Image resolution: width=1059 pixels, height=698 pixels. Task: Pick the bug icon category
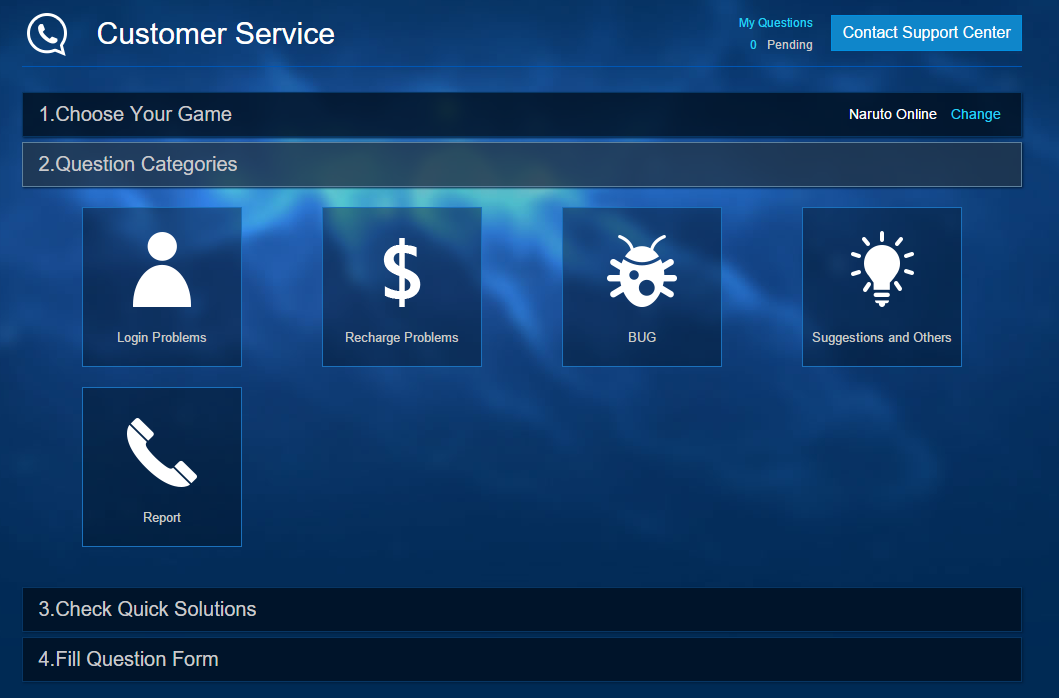[642, 272]
